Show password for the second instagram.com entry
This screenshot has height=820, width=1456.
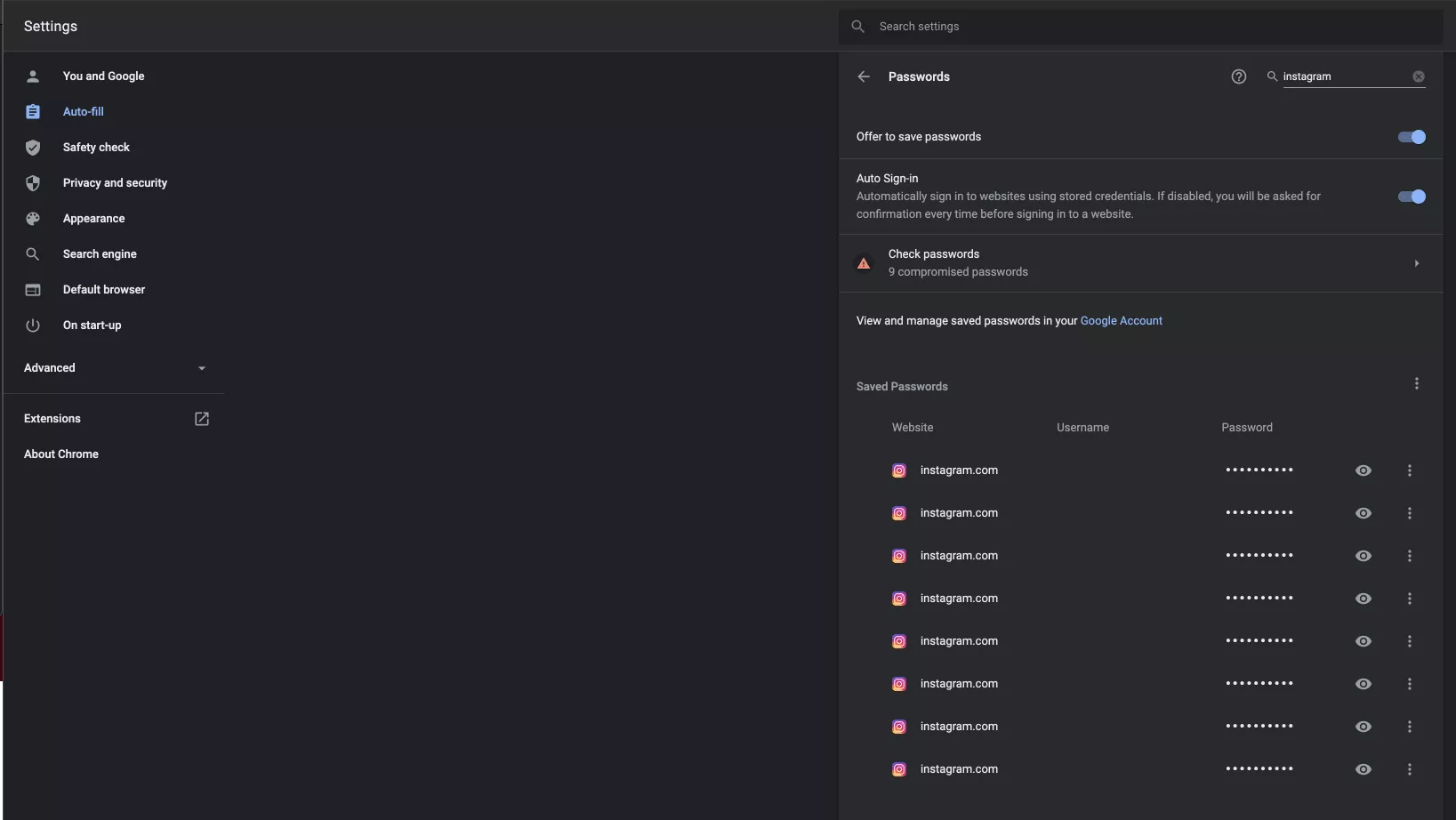point(1363,513)
